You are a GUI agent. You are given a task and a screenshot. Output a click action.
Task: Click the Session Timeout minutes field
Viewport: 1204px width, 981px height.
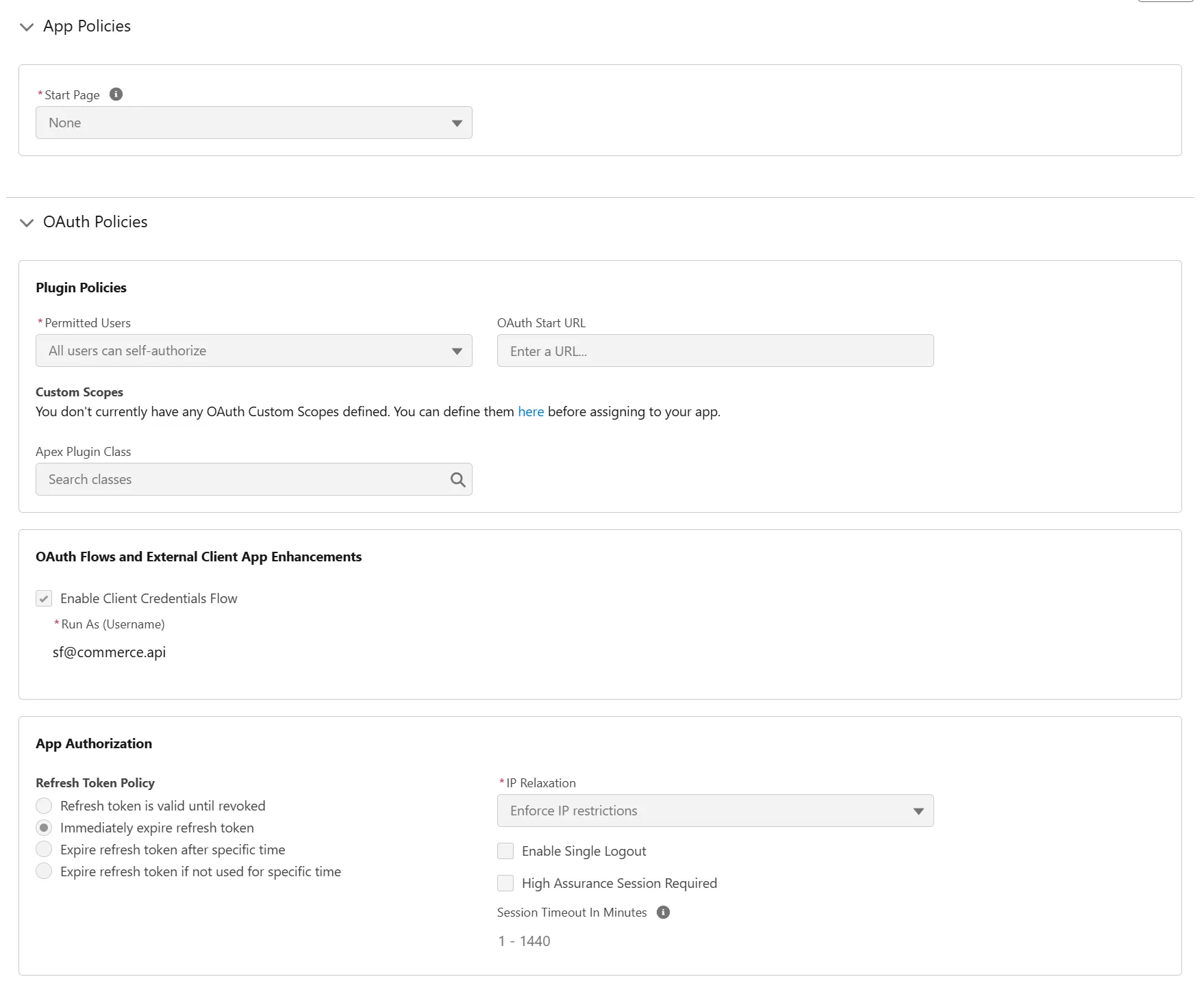point(525,941)
